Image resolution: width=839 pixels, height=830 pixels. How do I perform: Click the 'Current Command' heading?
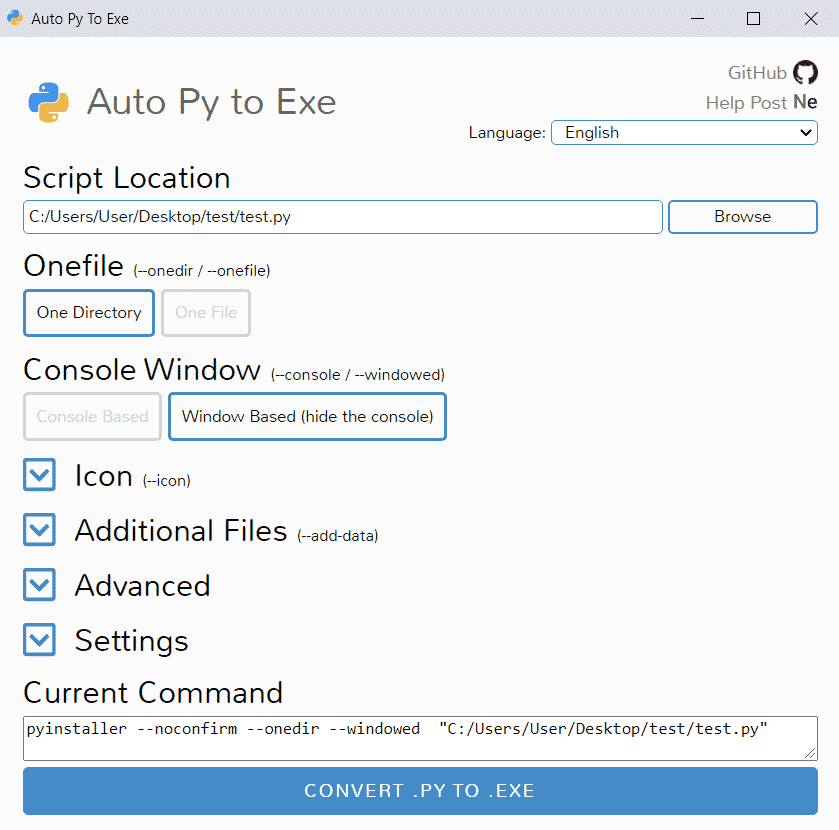153,692
